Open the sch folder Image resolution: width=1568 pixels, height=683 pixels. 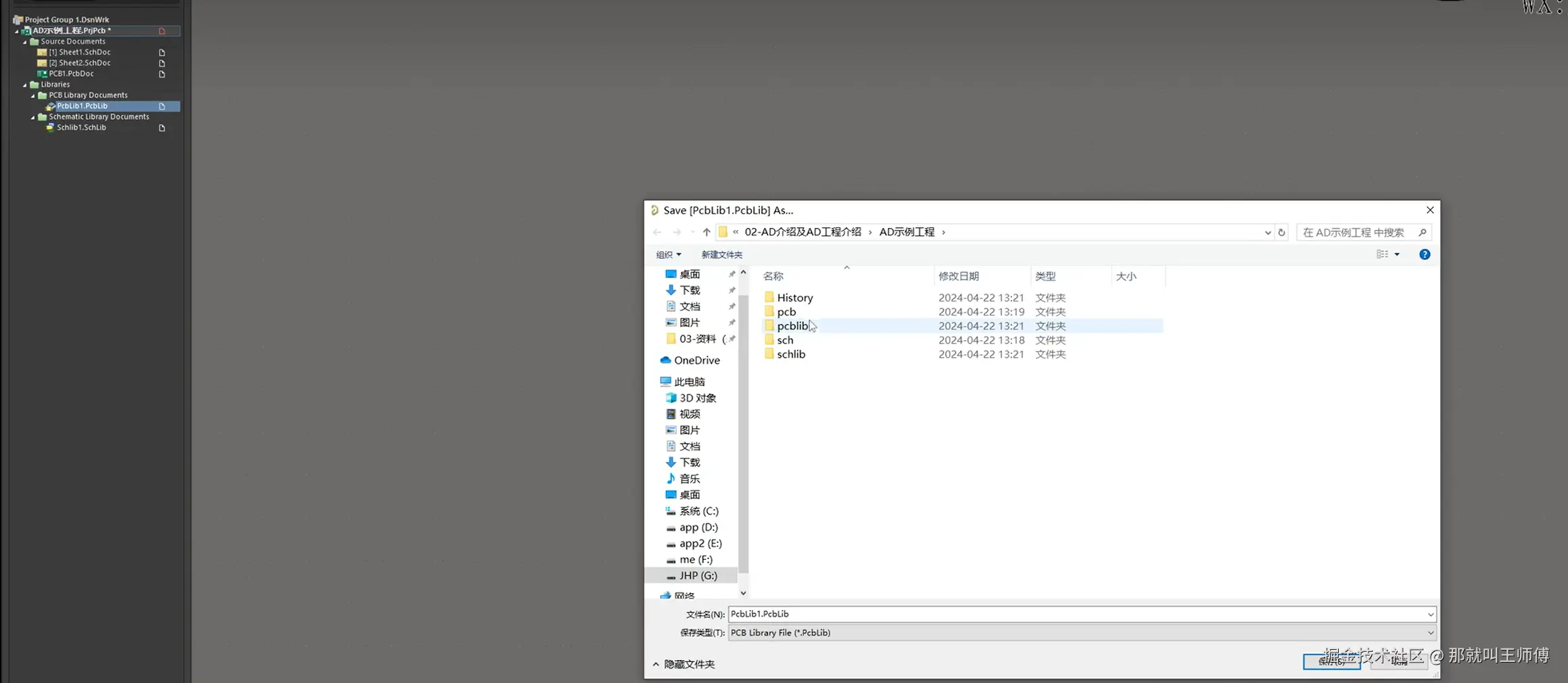click(x=784, y=340)
